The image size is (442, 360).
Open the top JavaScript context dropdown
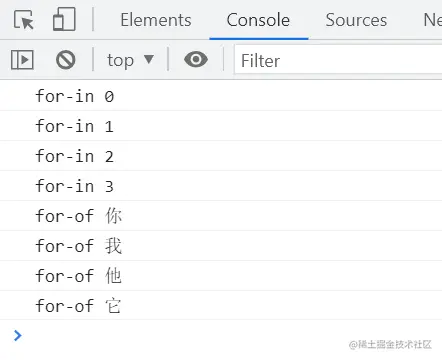130,60
